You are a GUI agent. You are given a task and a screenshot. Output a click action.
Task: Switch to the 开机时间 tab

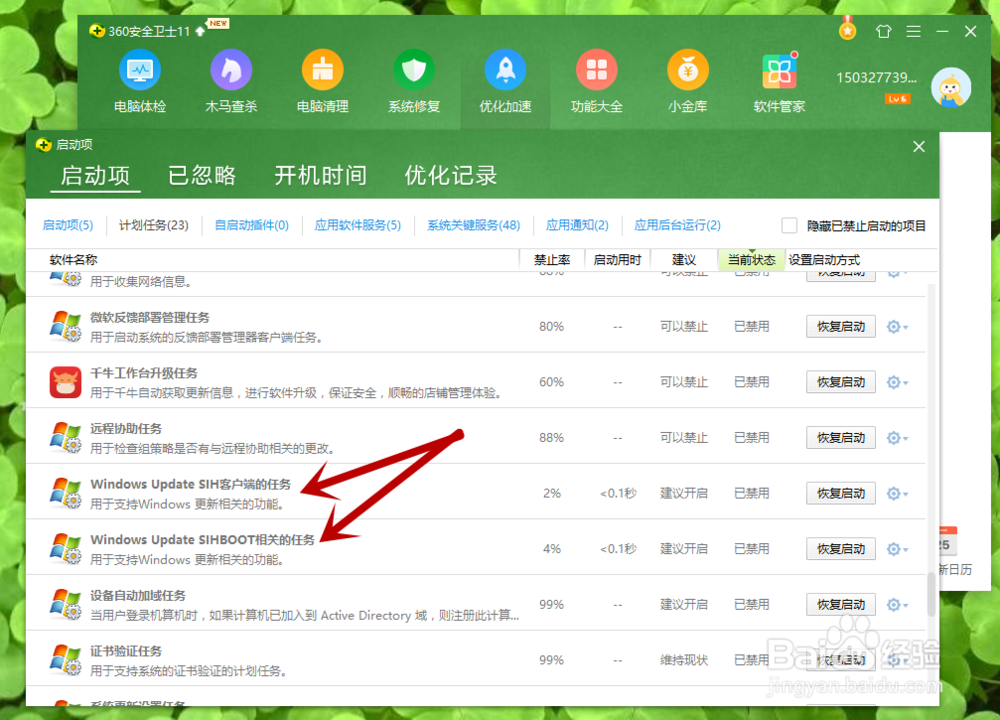coord(320,175)
